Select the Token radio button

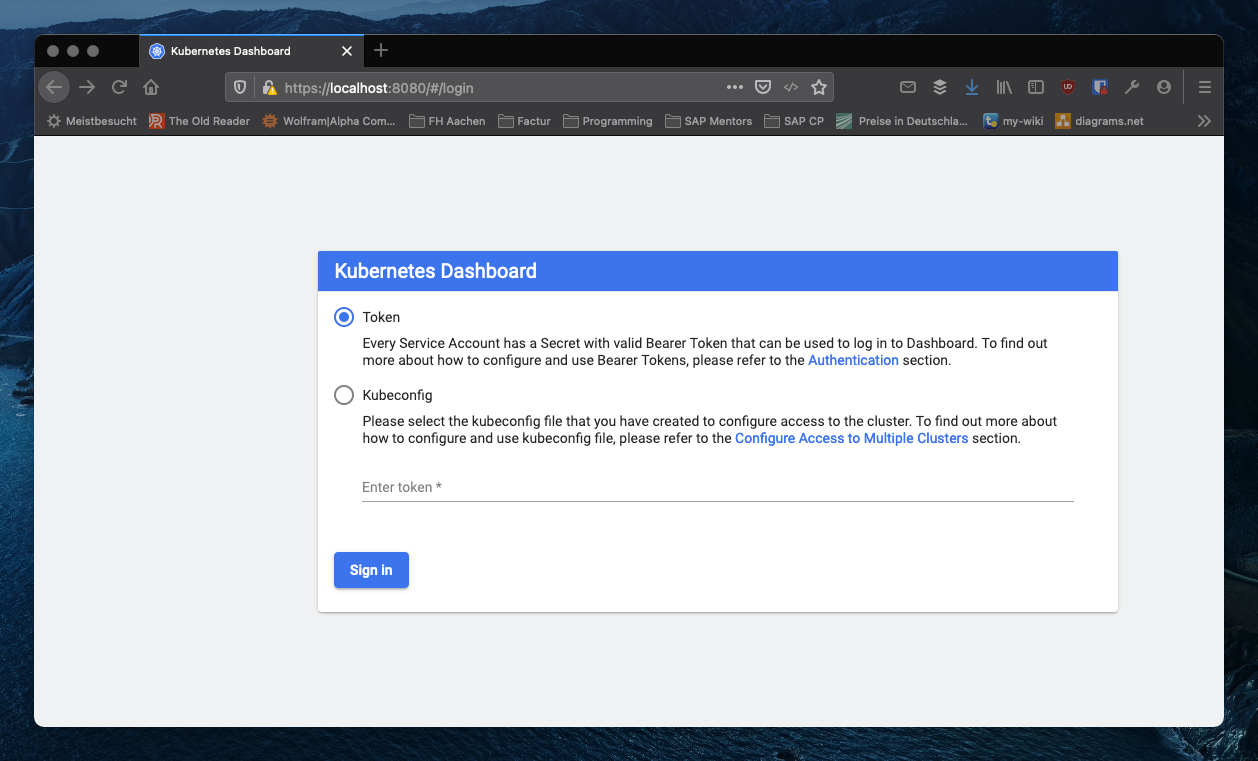(344, 317)
